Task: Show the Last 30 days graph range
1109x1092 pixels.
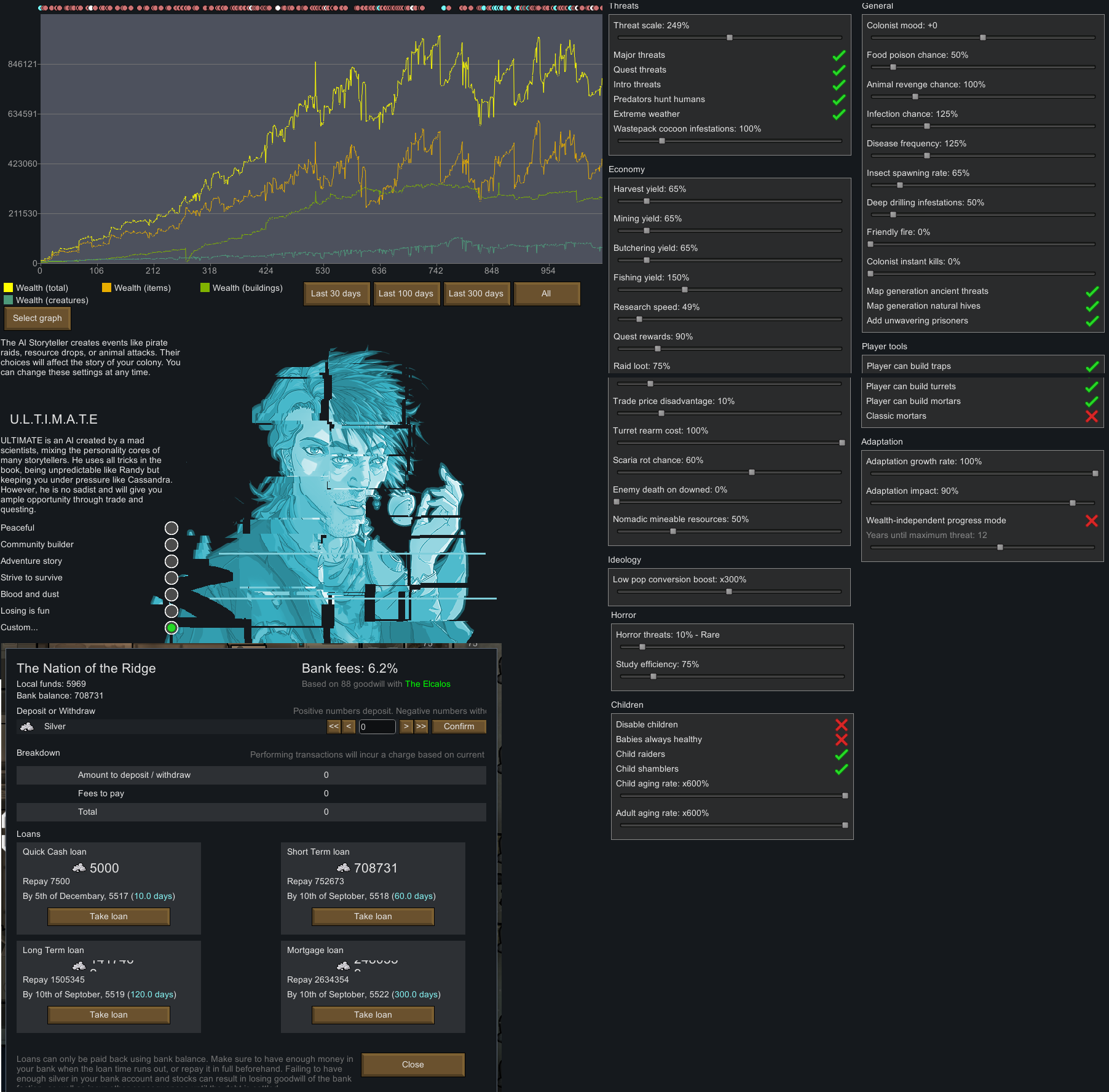Action: click(x=336, y=294)
